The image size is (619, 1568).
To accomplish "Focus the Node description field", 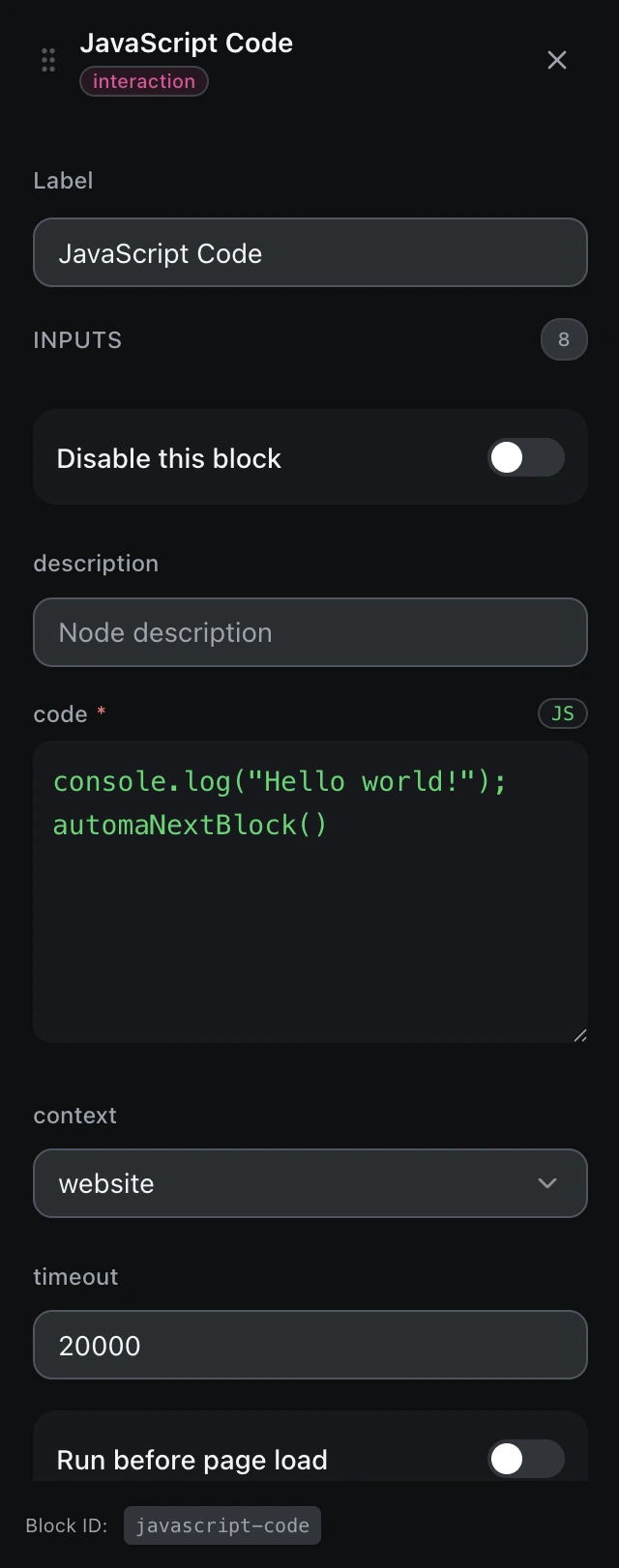I will point(310,632).
